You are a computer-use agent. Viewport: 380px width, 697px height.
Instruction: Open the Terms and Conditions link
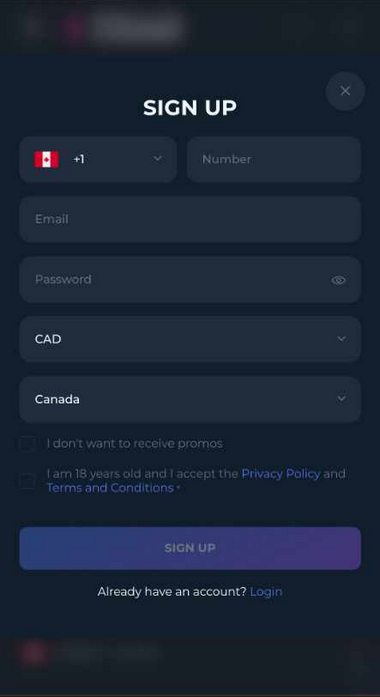click(x=110, y=488)
